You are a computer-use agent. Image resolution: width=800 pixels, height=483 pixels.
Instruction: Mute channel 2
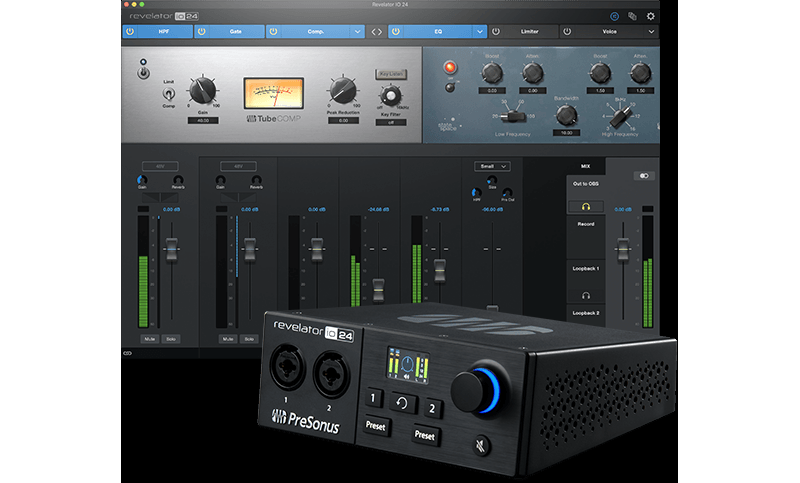coord(228,339)
